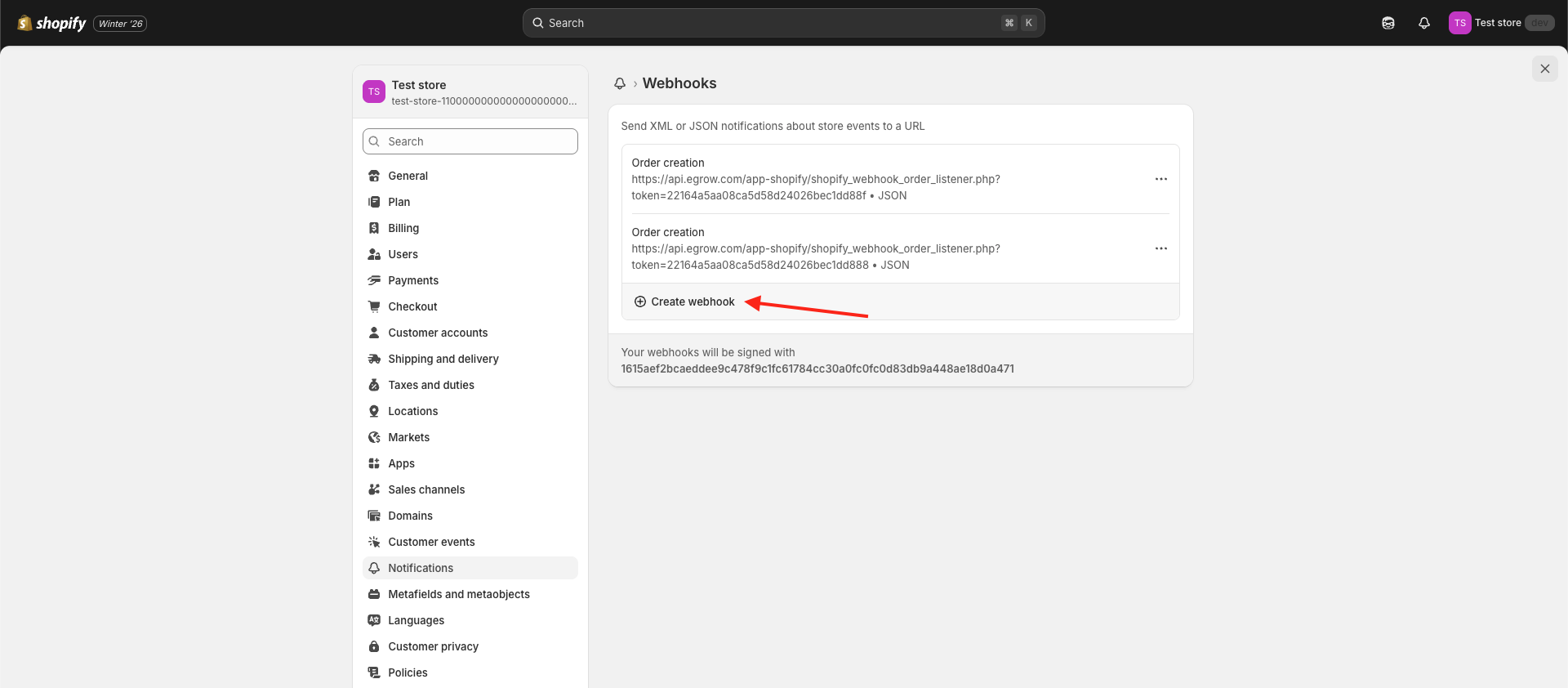Click the Shopify logo icon

pyautogui.click(x=24, y=23)
